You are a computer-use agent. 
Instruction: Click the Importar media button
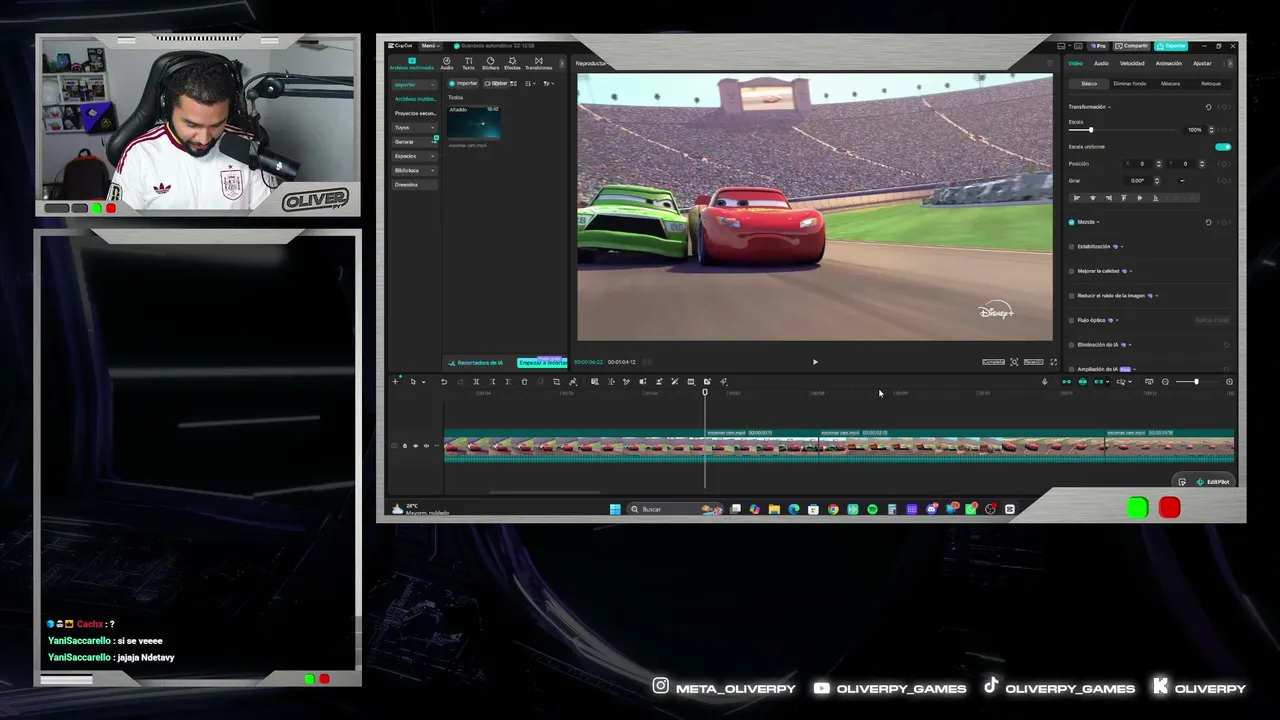coord(463,83)
